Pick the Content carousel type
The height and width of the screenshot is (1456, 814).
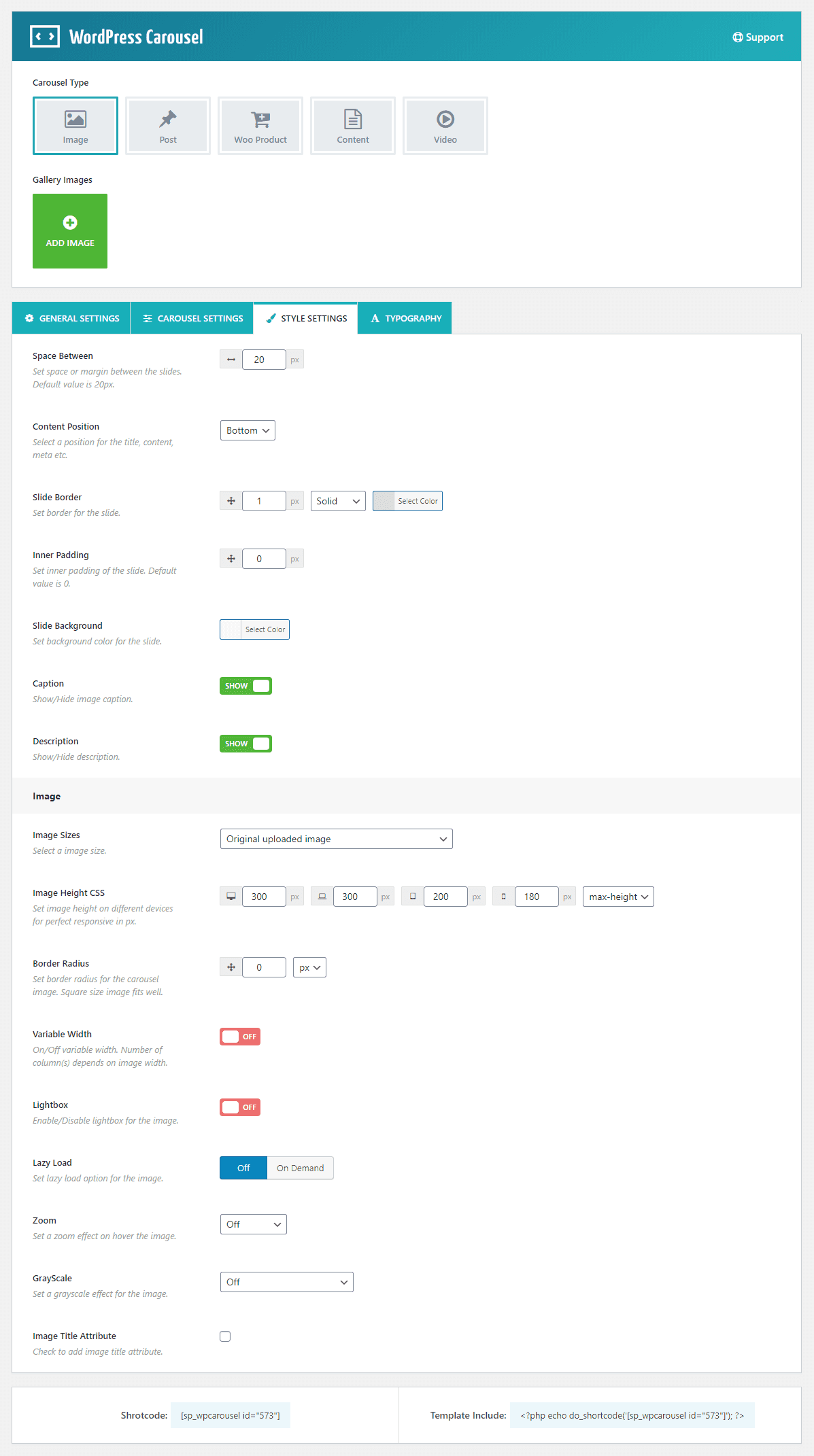click(353, 126)
